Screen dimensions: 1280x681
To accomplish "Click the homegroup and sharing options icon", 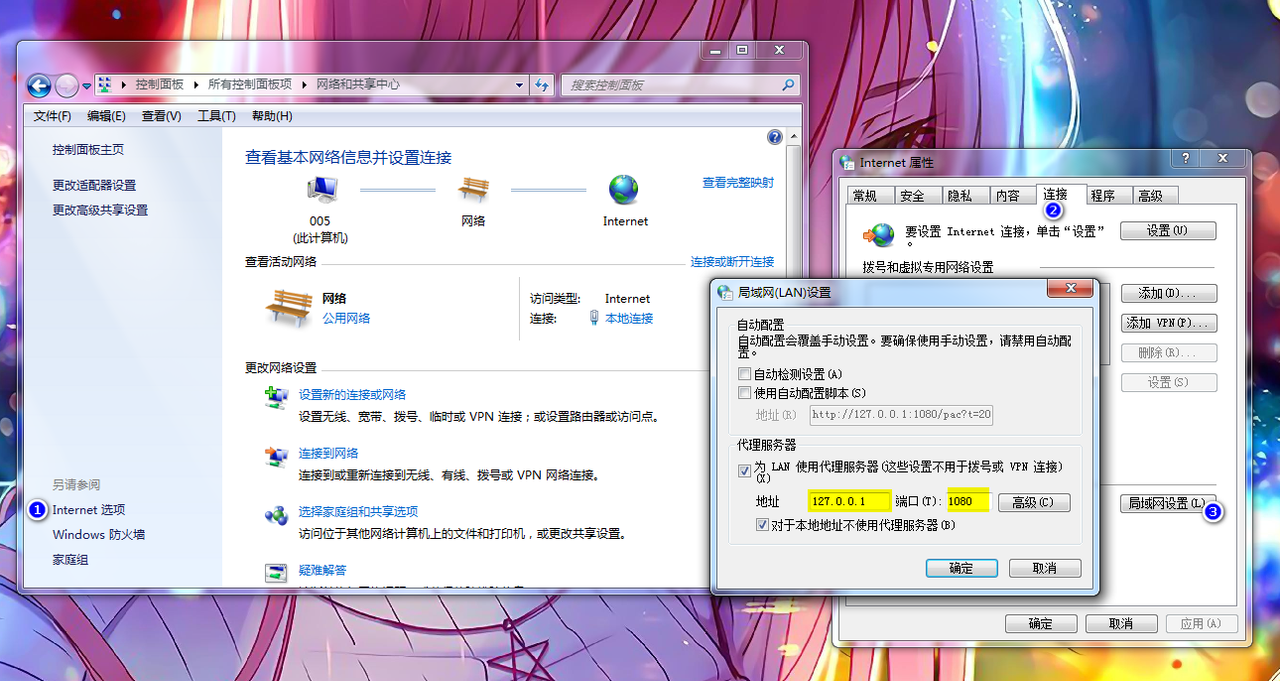I will (x=276, y=515).
